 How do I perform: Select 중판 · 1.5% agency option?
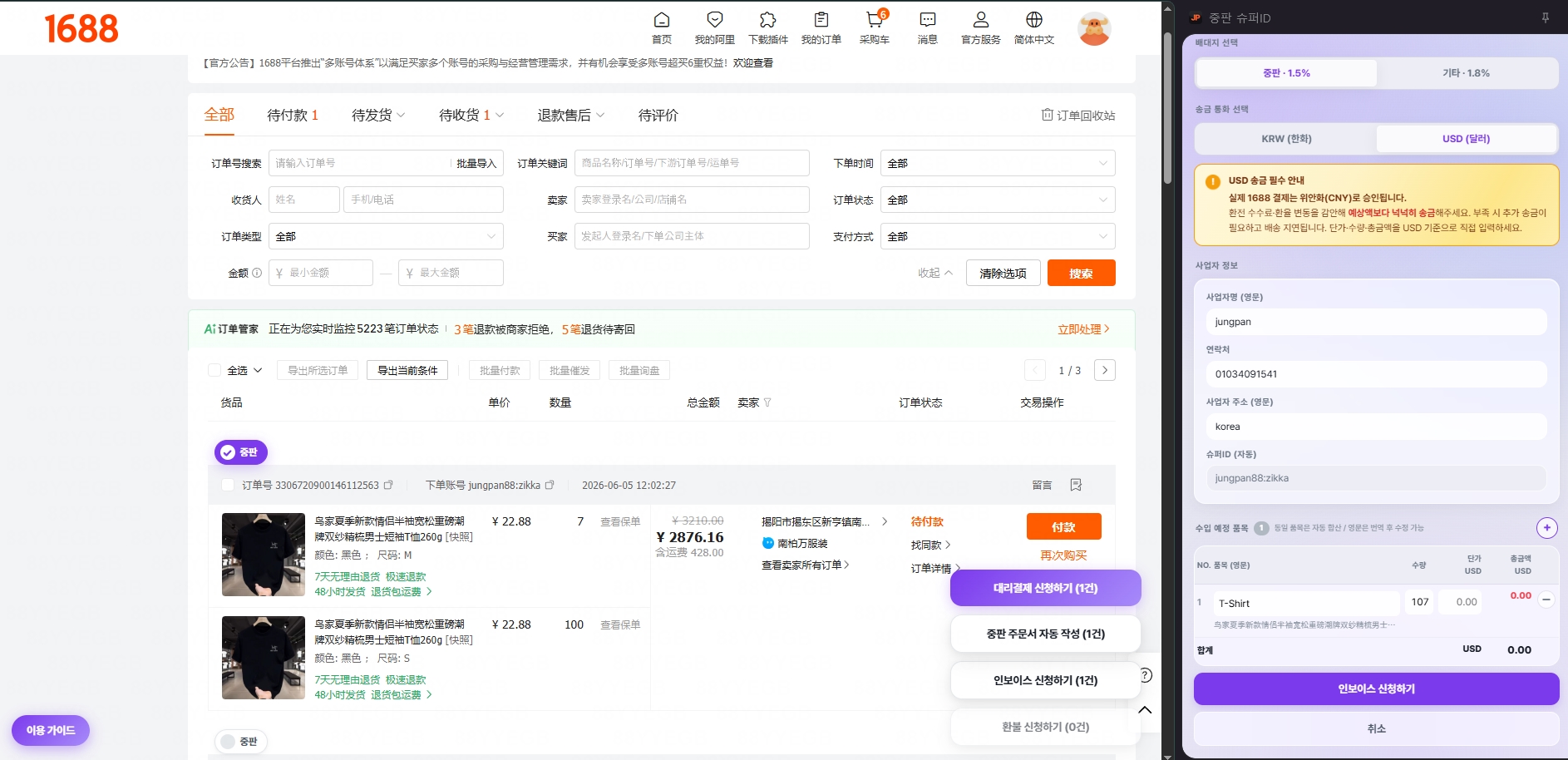[x=1286, y=73]
